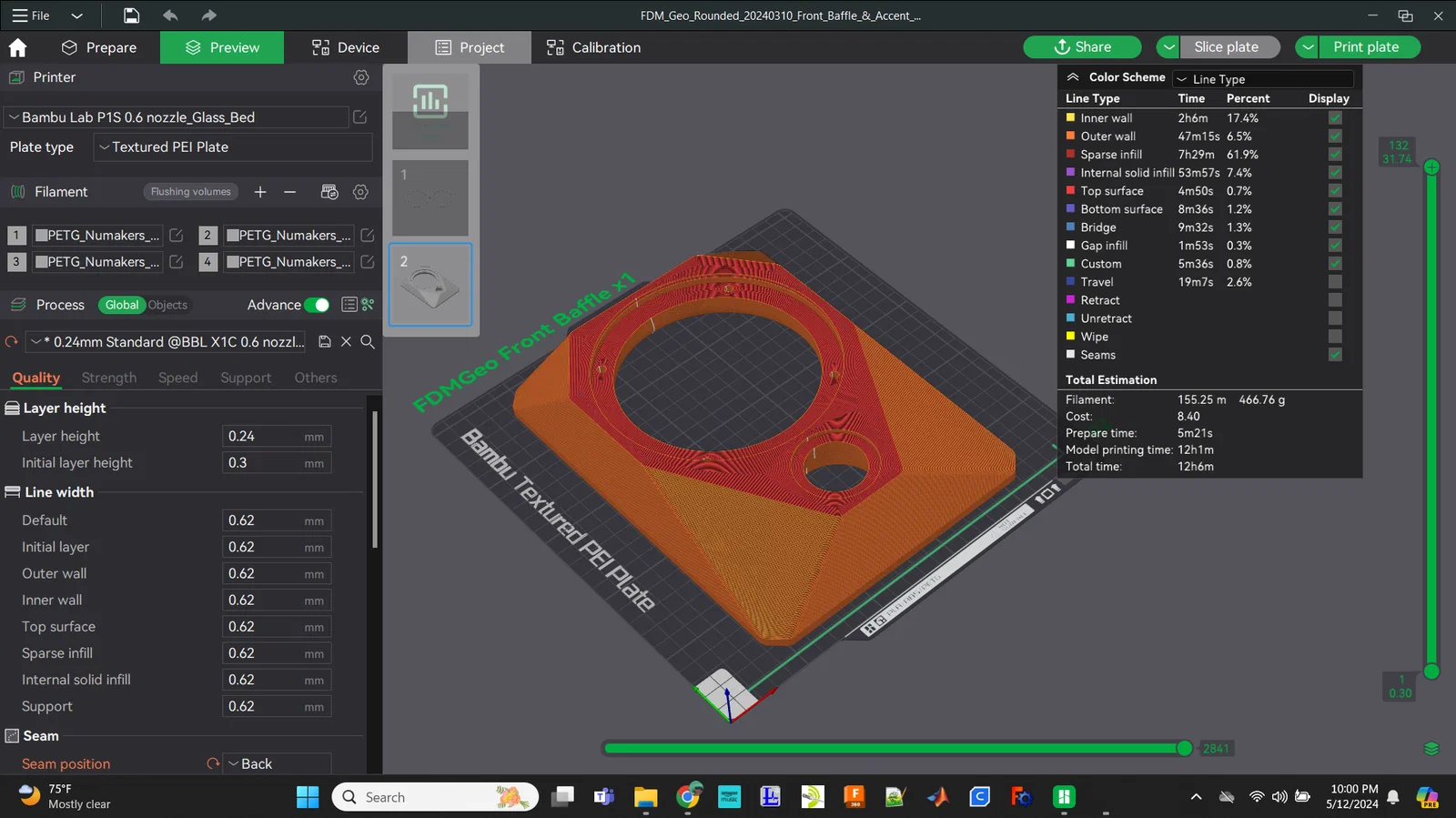Click the Windows taskbar Search box
1456x818 pixels.
pos(435,797)
